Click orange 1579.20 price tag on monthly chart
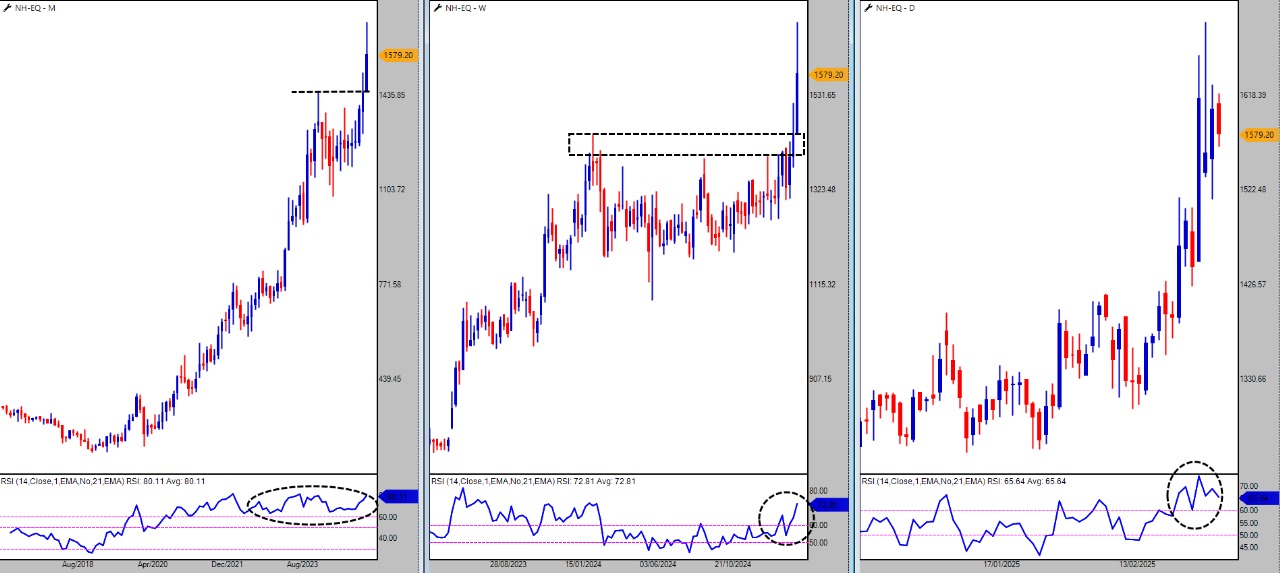The image size is (1280, 573). click(396, 56)
